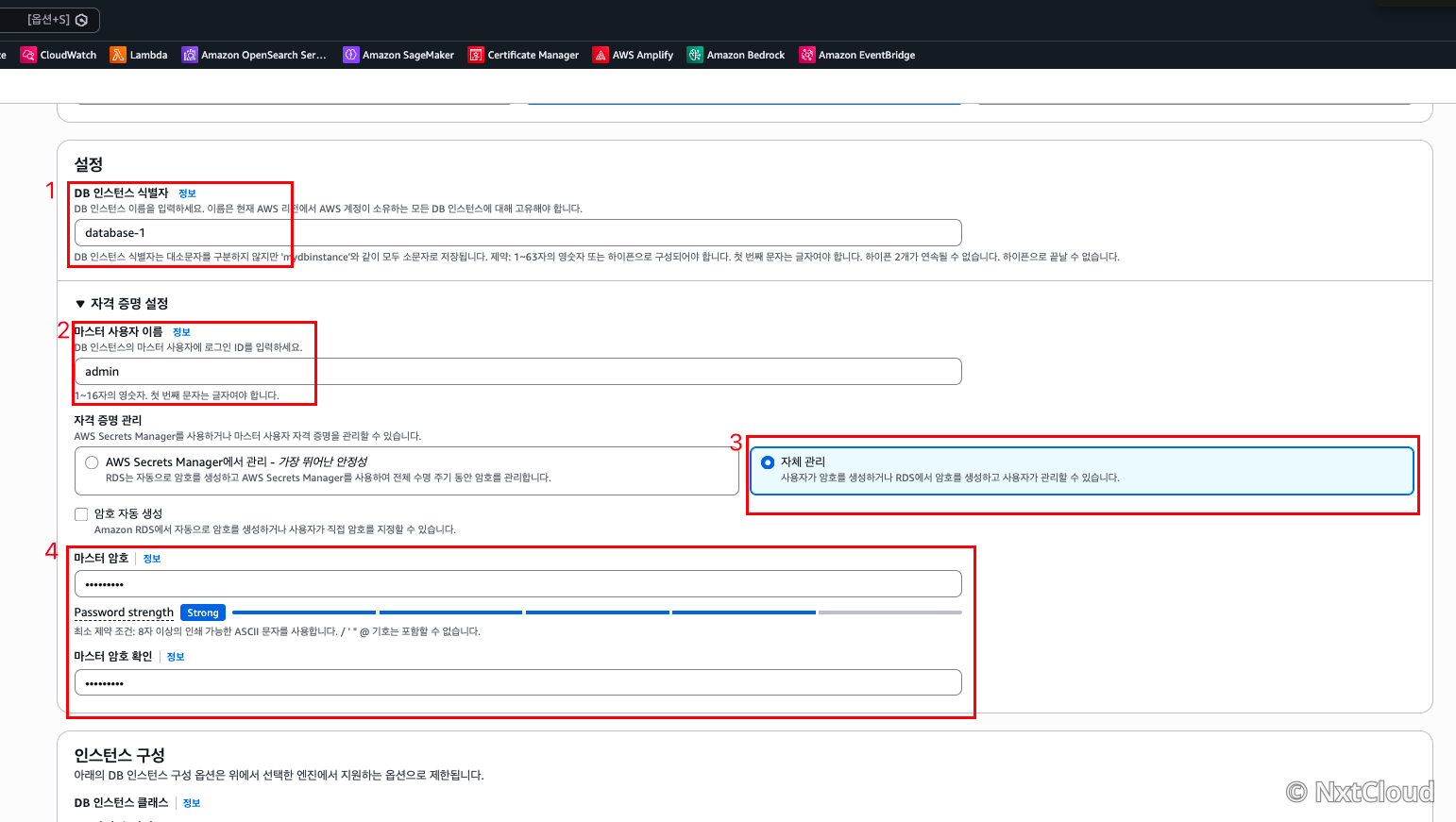Click the 마스터 암호 password field

coord(518,584)
